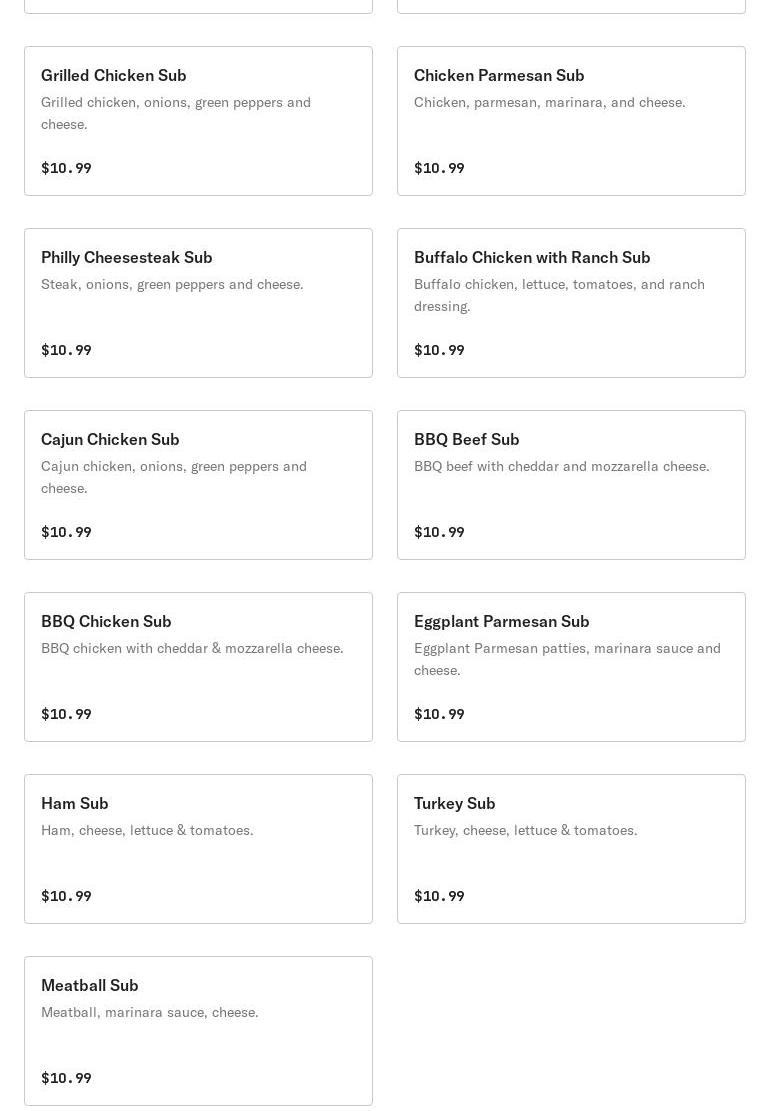
Task: Select the Eggplant Parmesan Sub card
Action: pyautogui.click(x=571, y=667)
